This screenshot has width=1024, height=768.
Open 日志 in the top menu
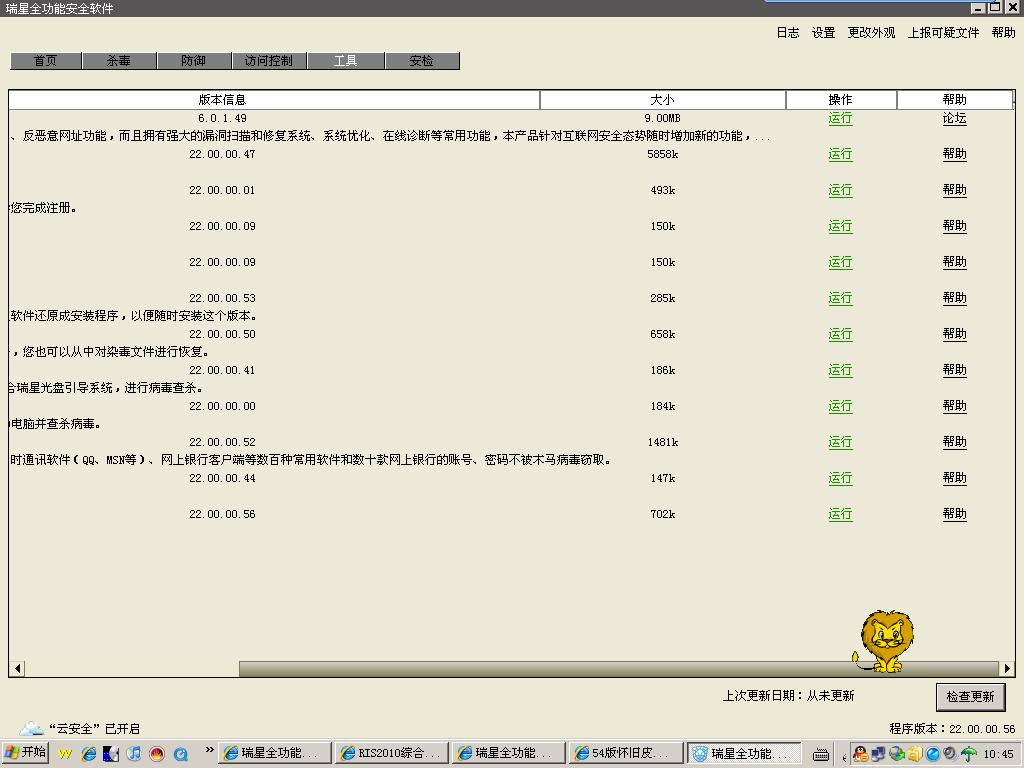(788, 33)
